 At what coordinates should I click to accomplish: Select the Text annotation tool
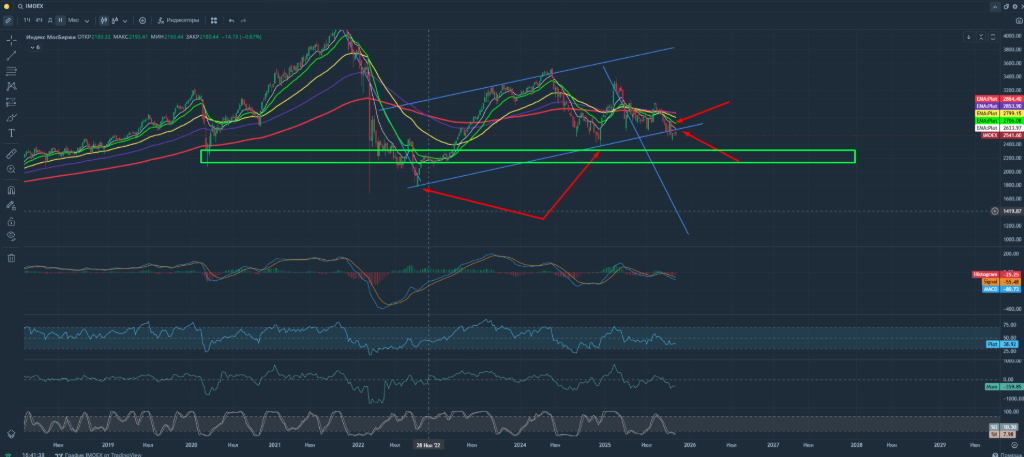click(x=11, y=132)
